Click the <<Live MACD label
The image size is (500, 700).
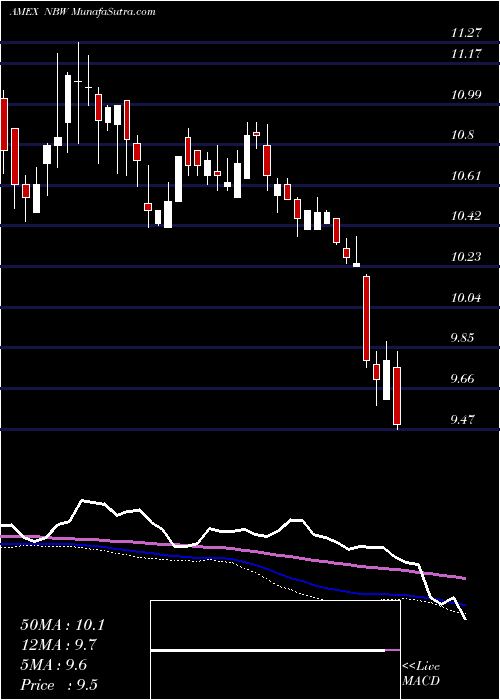click(x=421, y=674)
